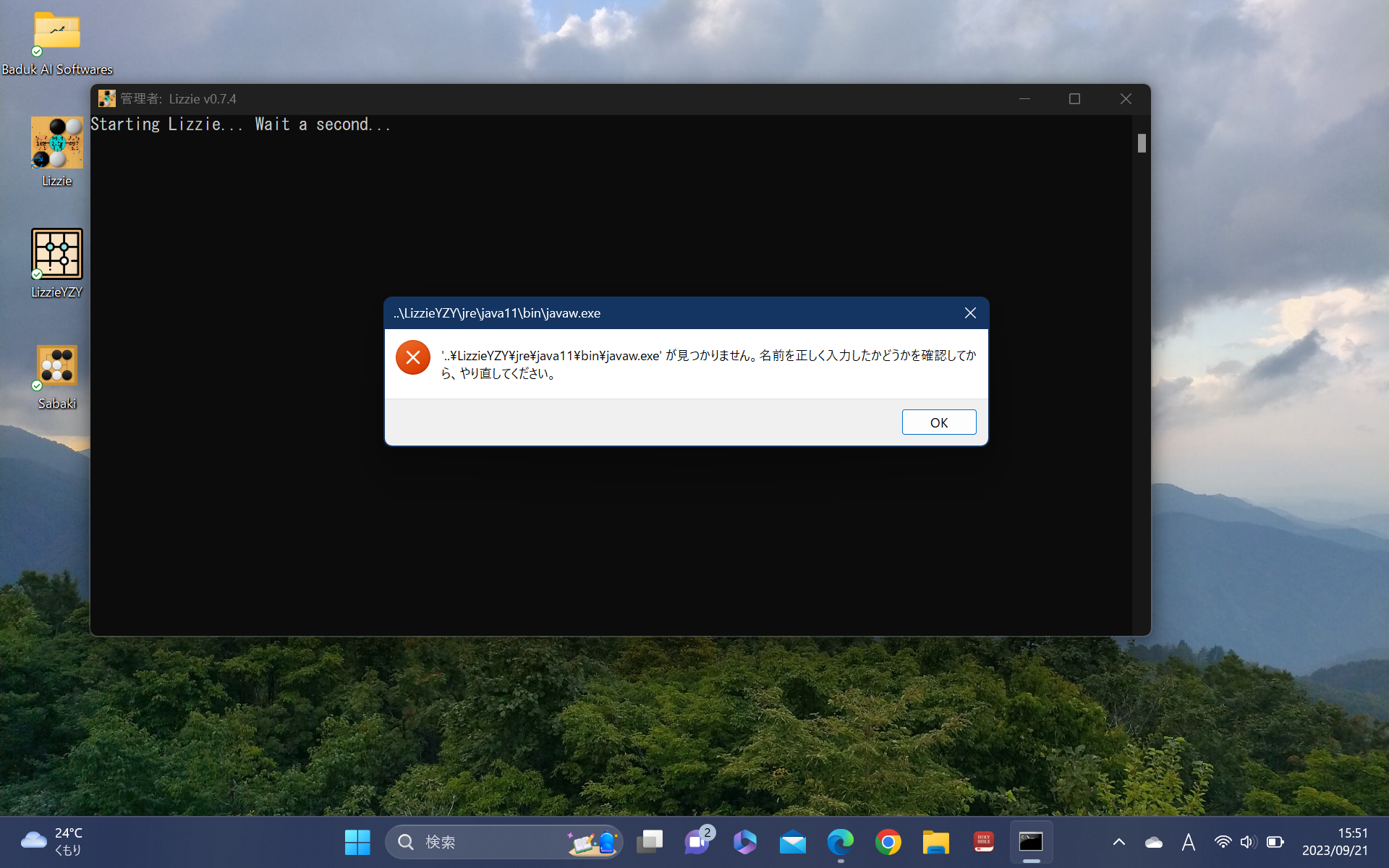Open the weather widget showing 24°C
1389x868 pixels.
pyautogui.click(x=52, y=842)
